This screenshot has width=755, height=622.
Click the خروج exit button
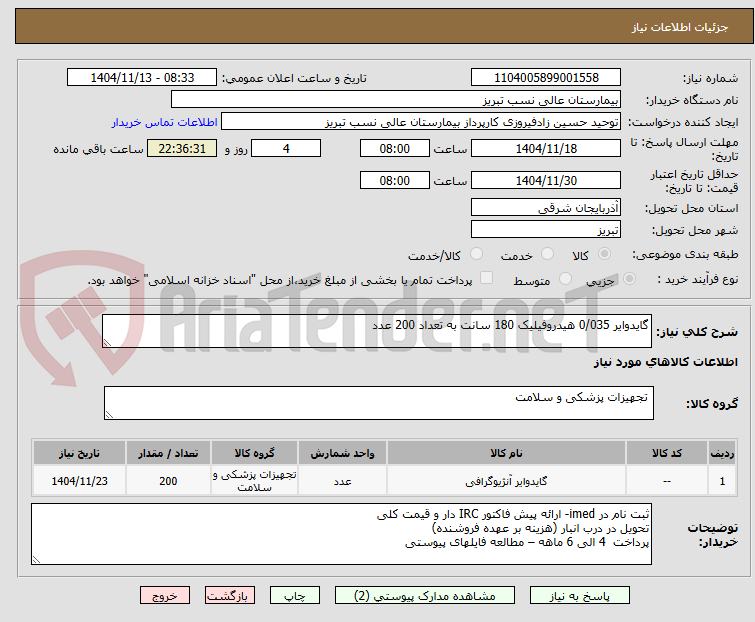(165, 596)
